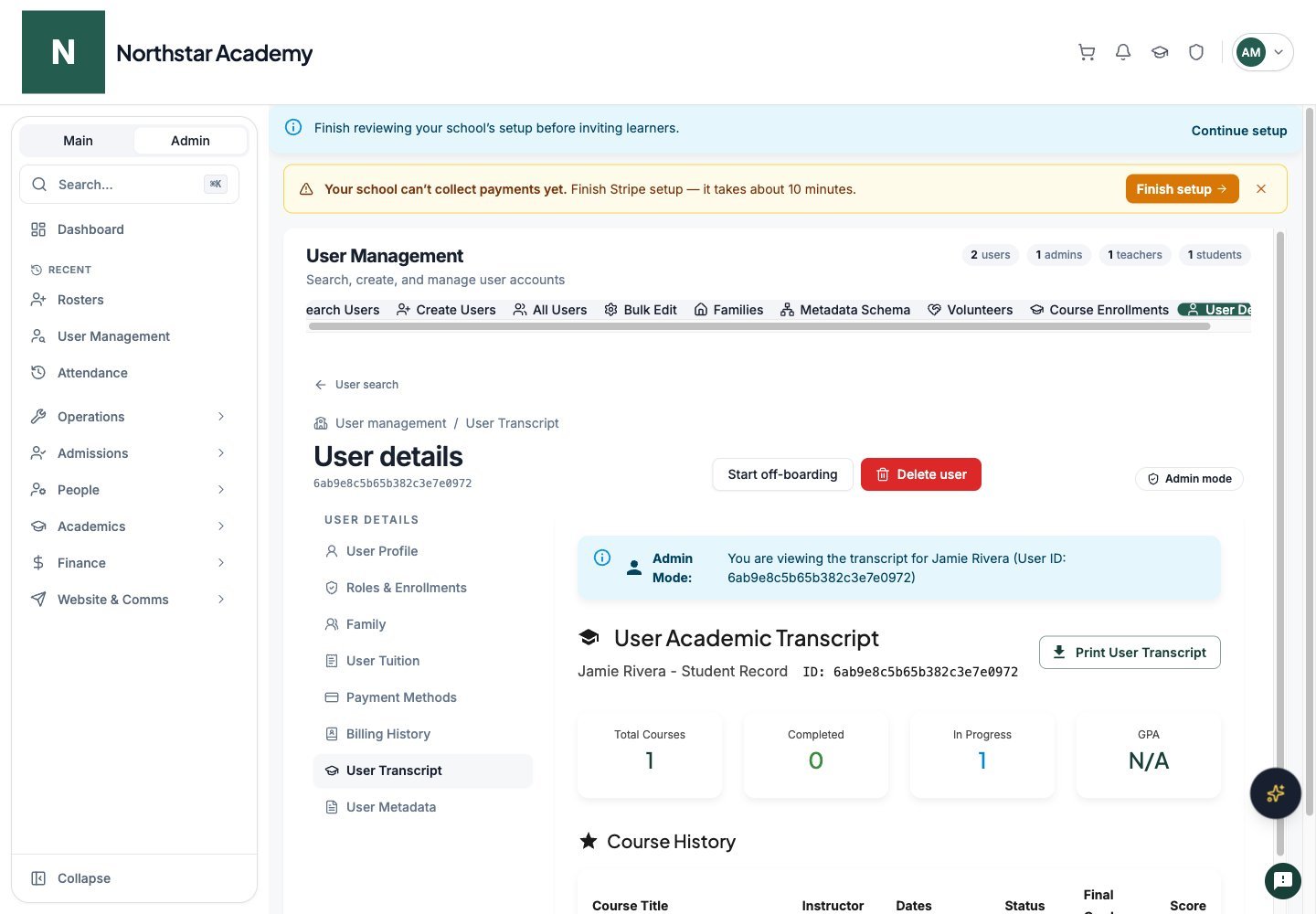Open the shopping cart icon

[1087, 52]
